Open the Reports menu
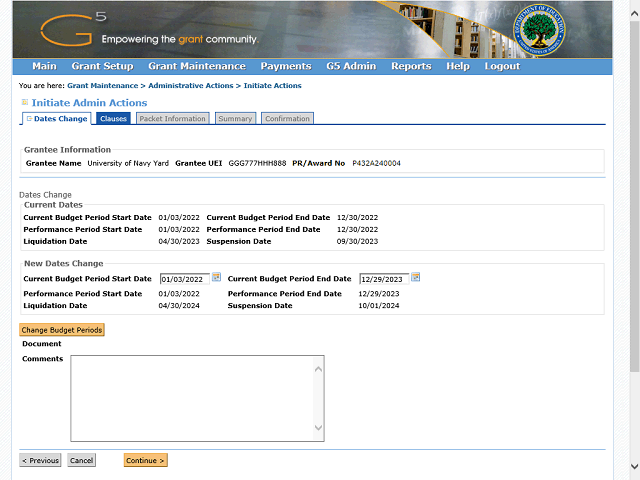Screen dimensions: 640x480 (411, 66)
